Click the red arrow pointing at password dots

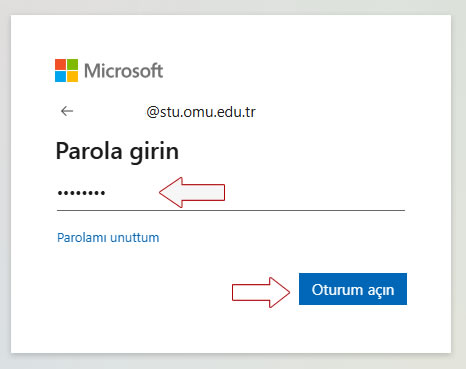192,192
